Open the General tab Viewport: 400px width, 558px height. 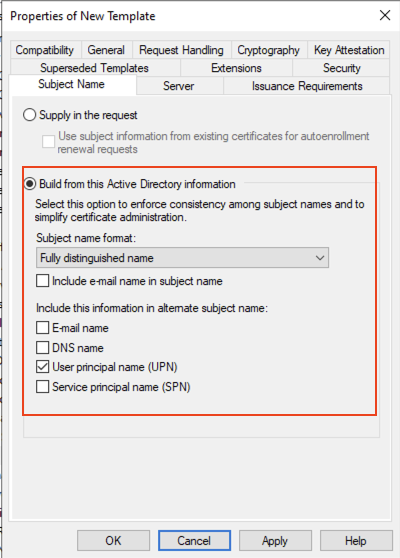click(x=106, y=50)
